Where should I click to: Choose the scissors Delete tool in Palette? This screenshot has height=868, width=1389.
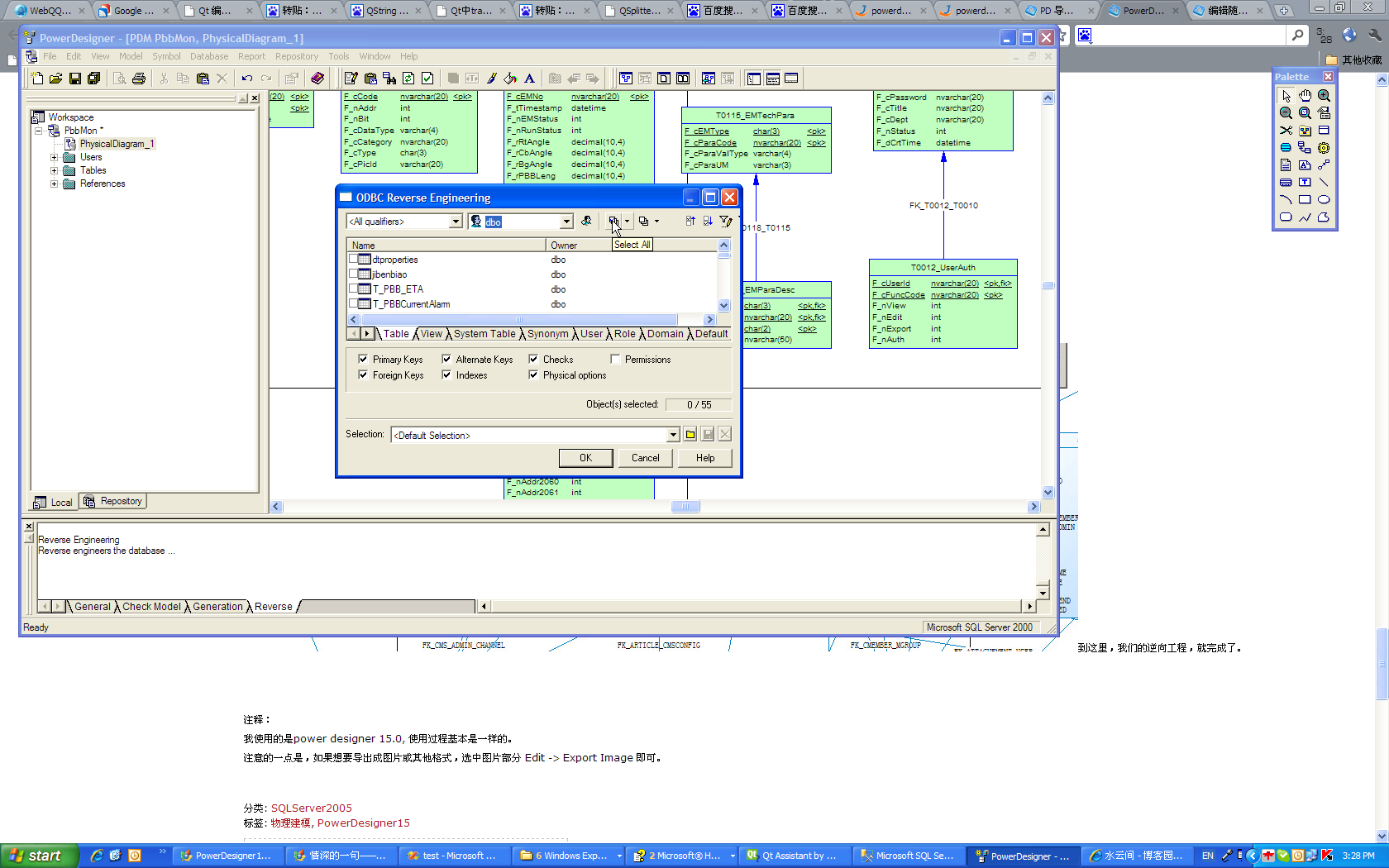1286,131
